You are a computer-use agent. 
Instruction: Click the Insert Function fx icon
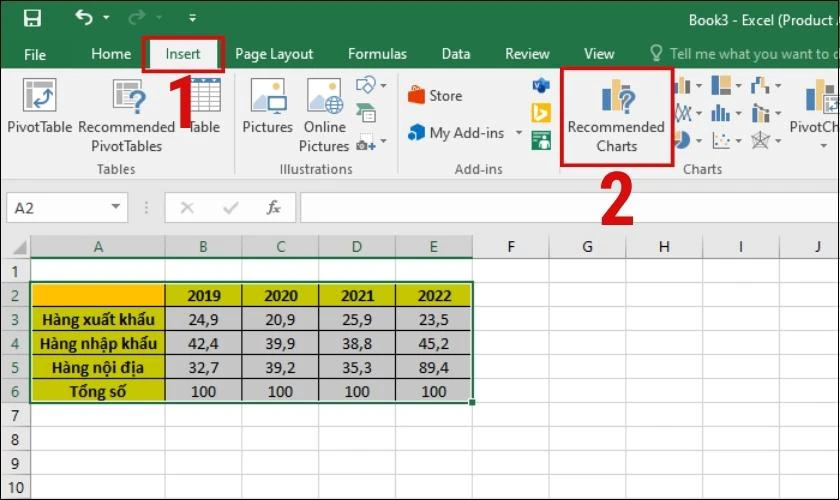274,207
